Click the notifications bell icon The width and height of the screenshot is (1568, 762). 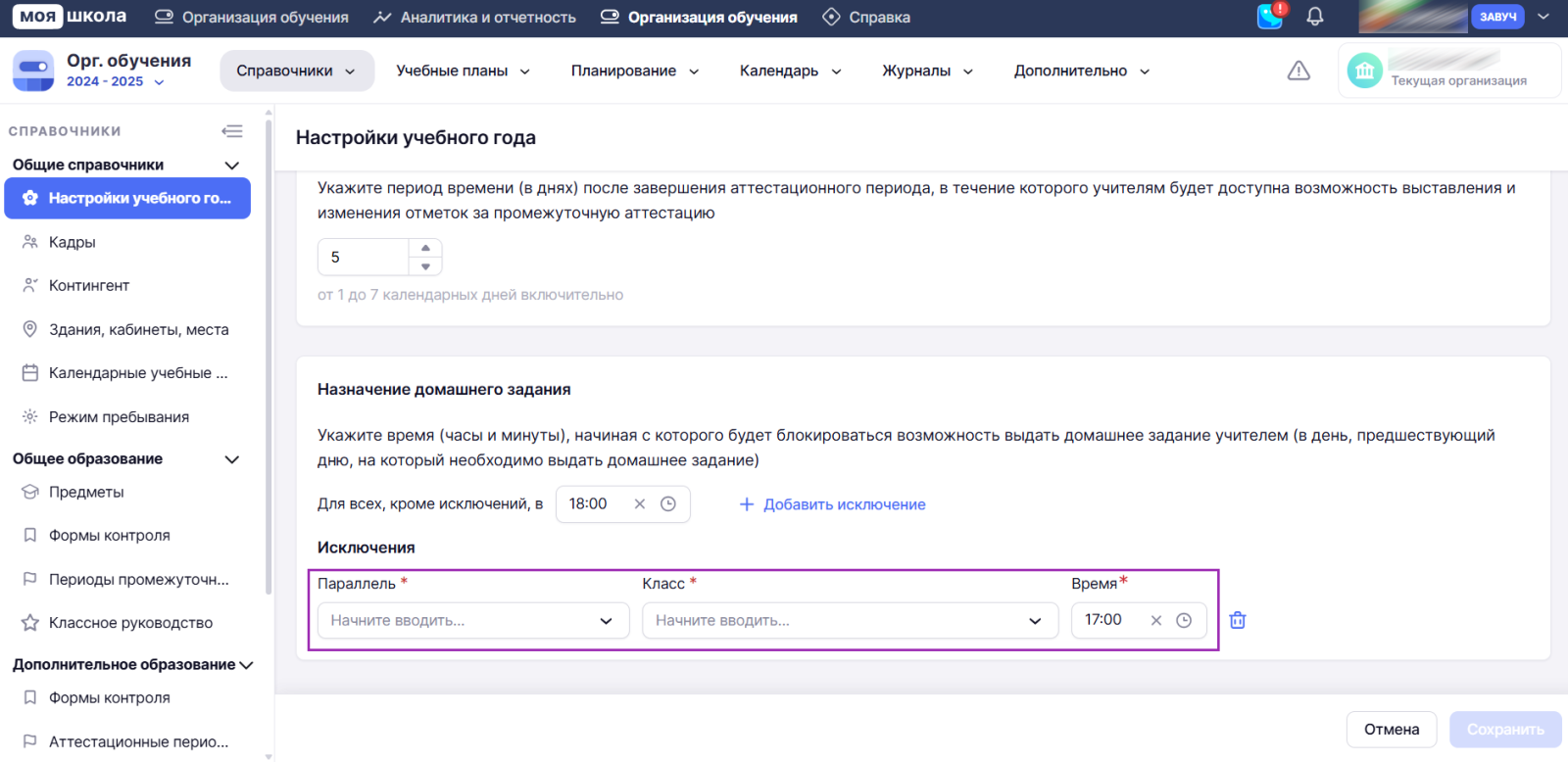1315,17
